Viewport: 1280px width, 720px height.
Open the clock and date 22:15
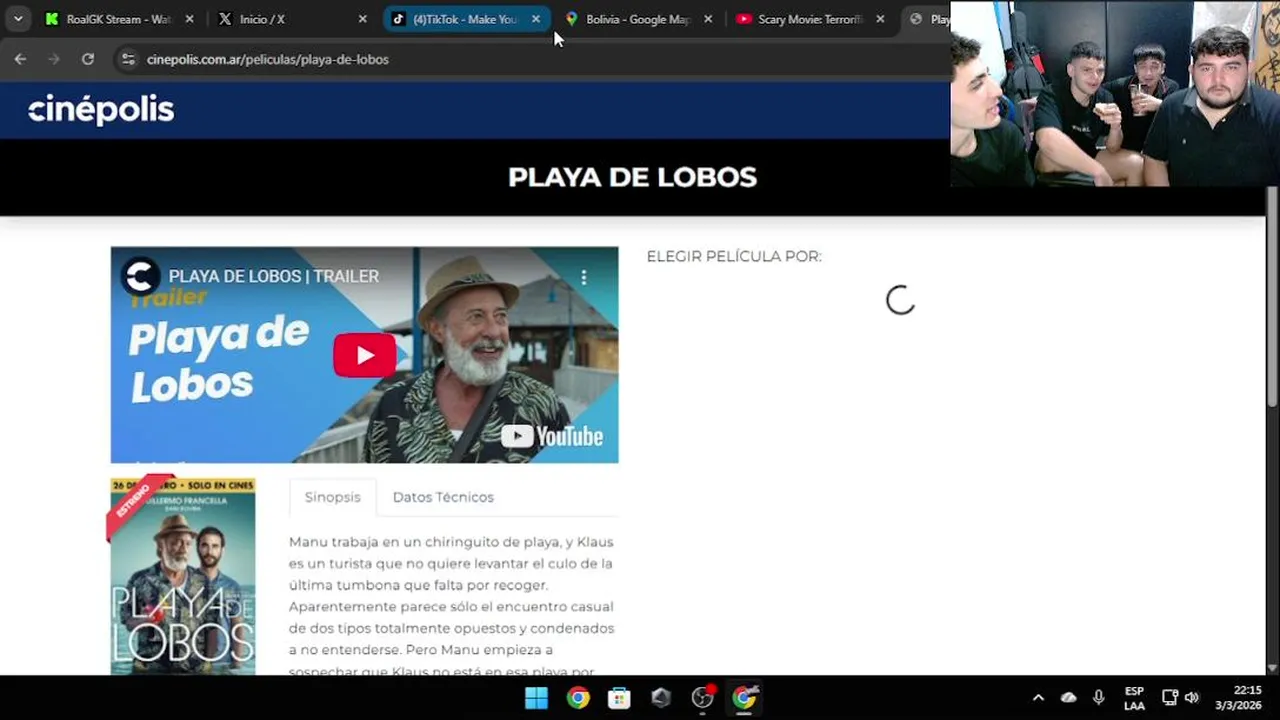point(1240,698)
